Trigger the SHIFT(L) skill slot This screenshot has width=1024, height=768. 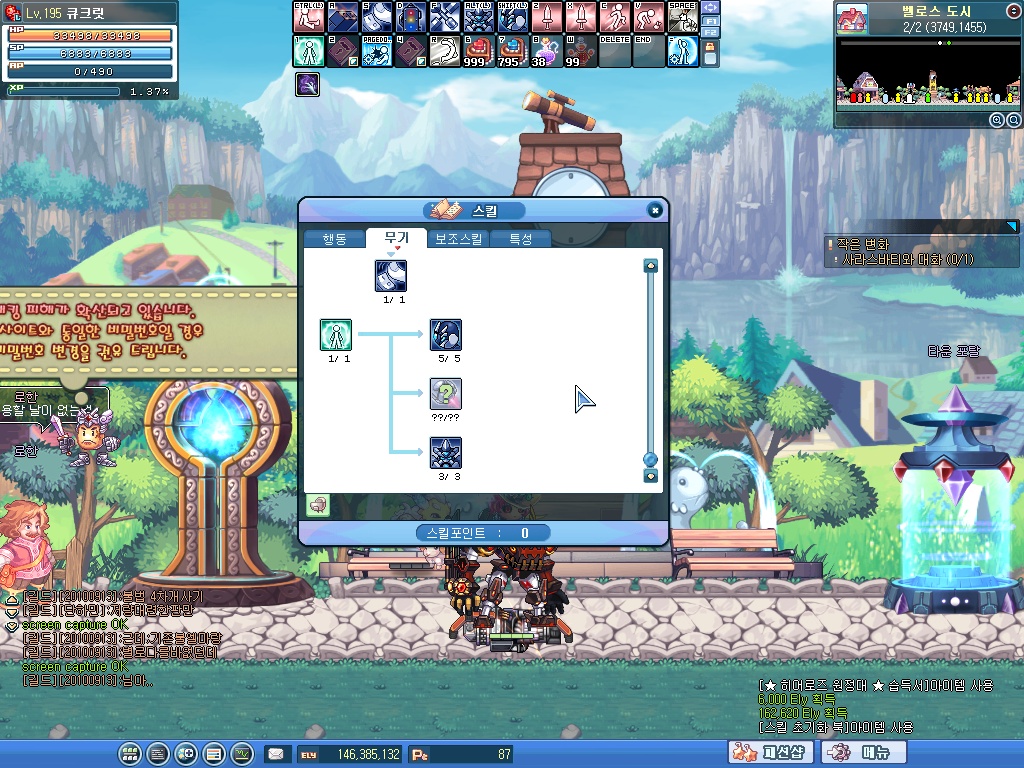513,16
